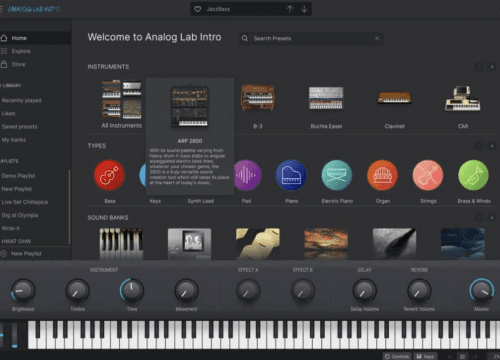Viewport: 500px width, 360px height.
Task: Show Recently played presets
Action: tap(21, 100)
